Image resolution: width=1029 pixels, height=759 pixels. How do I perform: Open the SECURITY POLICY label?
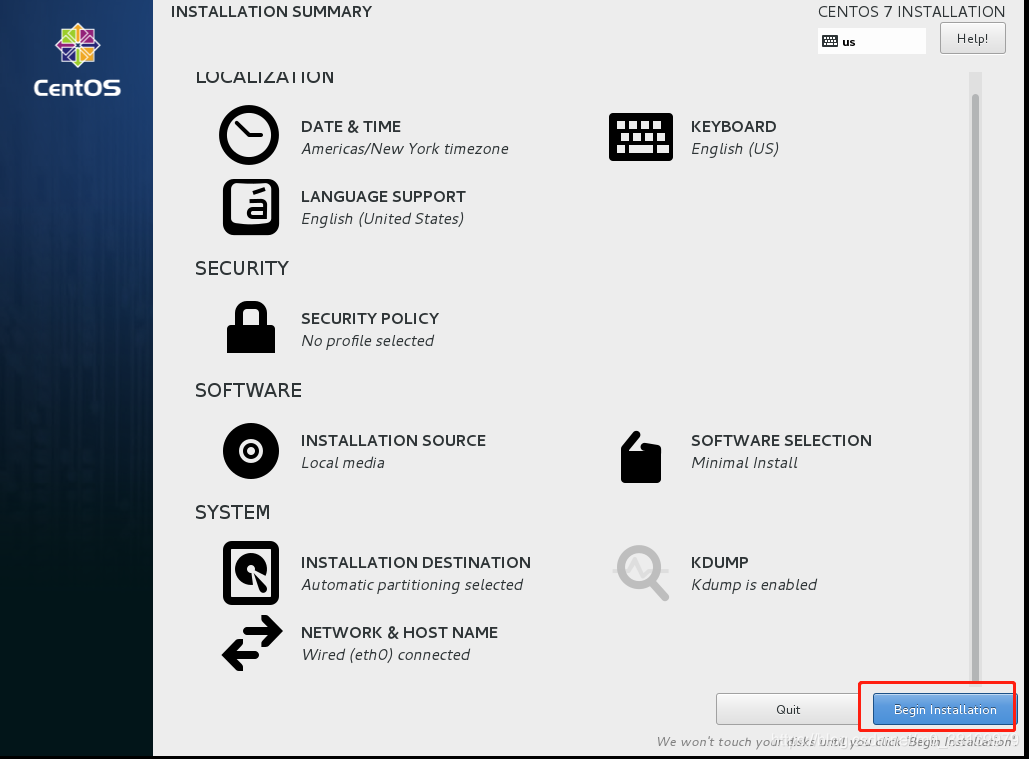[x=369, y=319]
